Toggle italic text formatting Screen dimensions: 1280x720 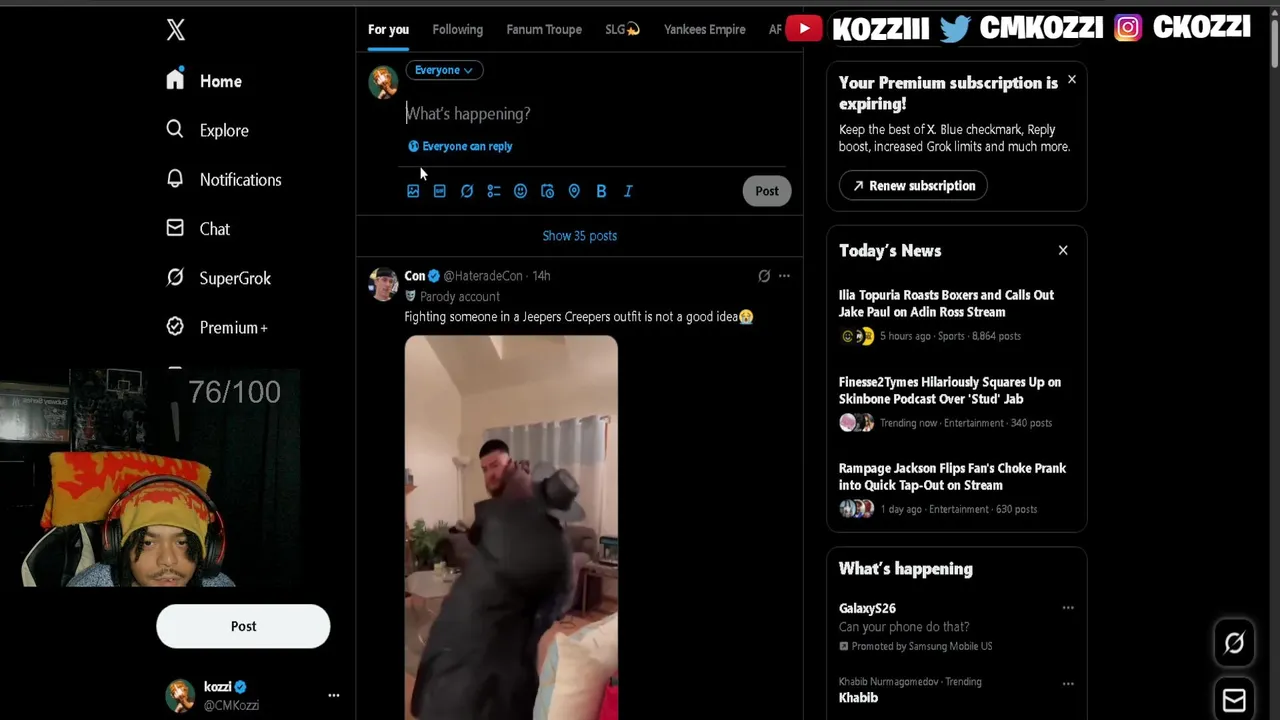(x=628, y=191)
